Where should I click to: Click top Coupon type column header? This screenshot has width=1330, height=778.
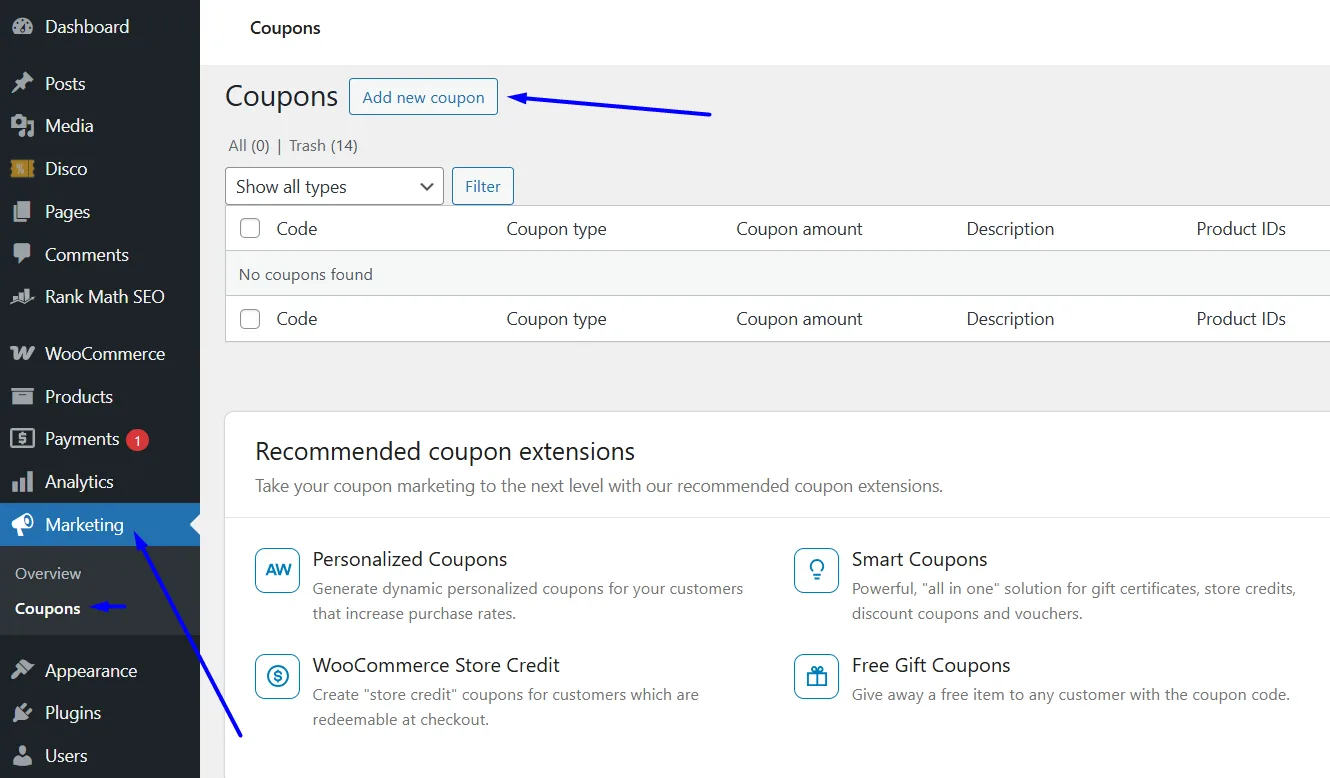point(556,229)
